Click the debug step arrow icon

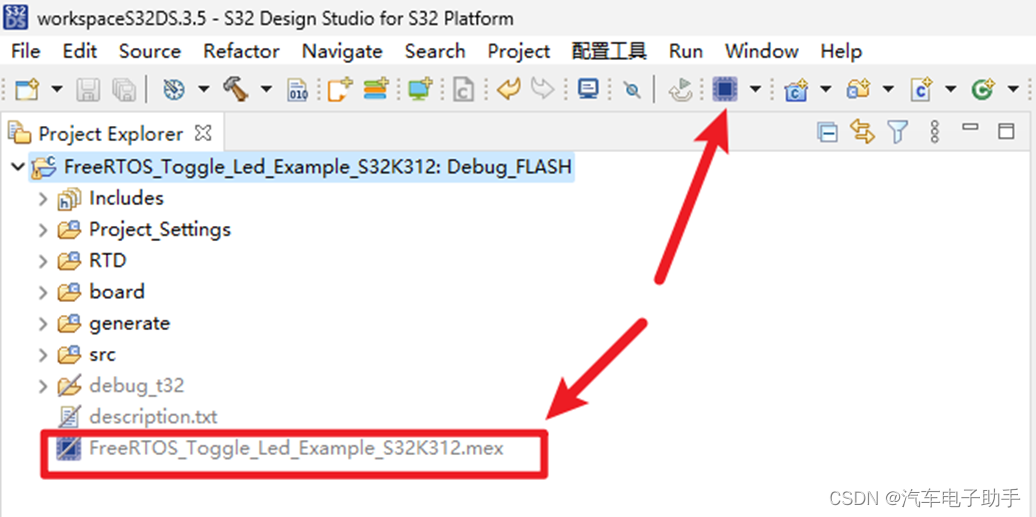(x=680, y=89)
